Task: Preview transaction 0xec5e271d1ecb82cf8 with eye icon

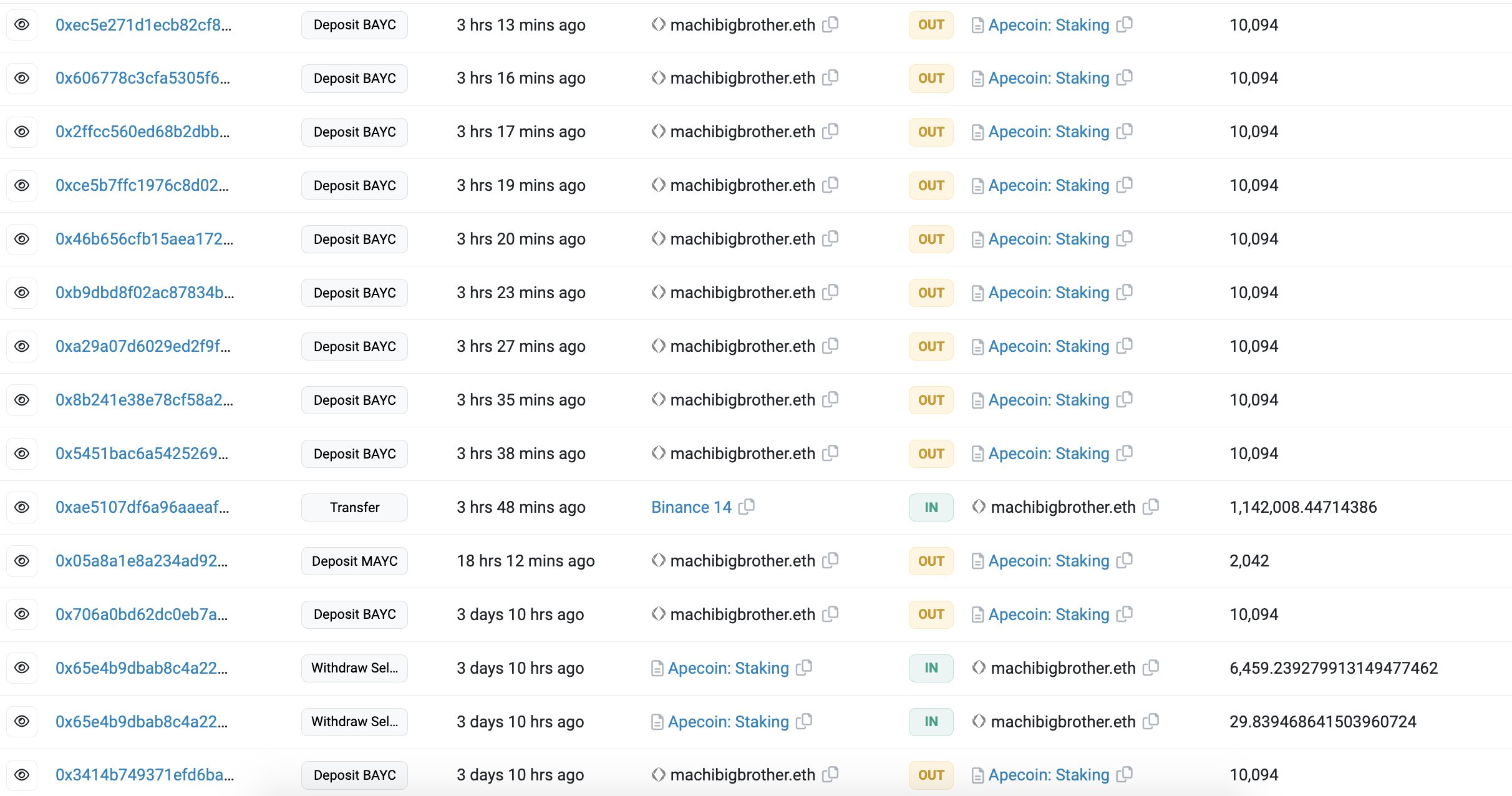Action: [22, 25]
